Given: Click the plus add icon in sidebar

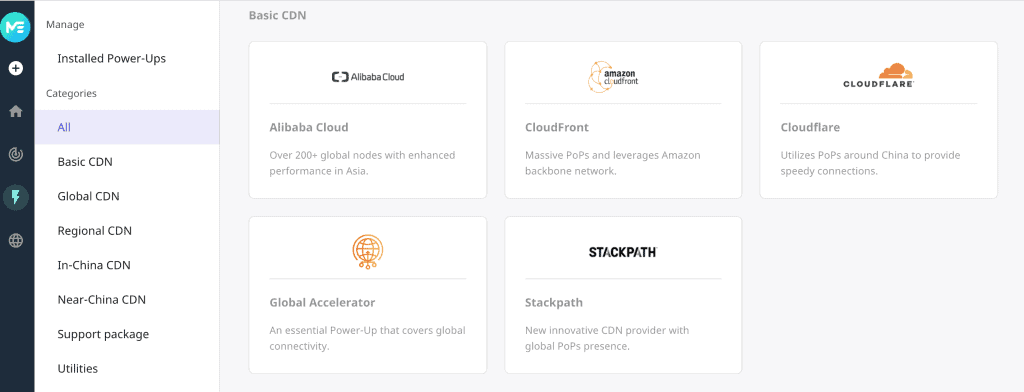Looking at the screenshot, I should 16,68.
